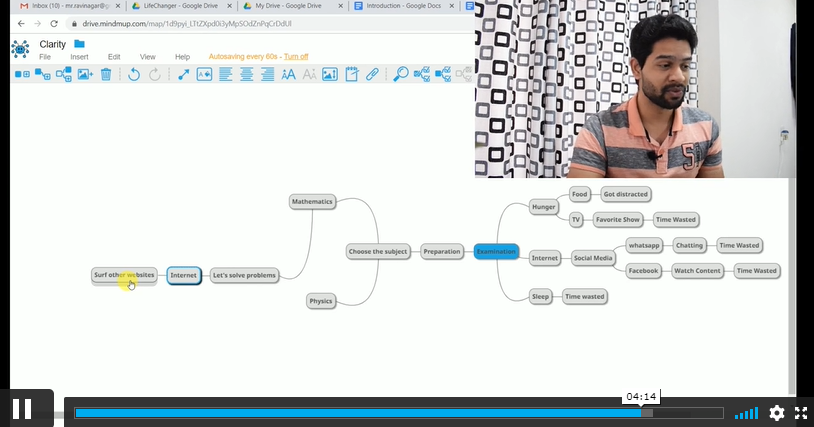Open the blue folder icon beside Clarity

coord(79,44)
